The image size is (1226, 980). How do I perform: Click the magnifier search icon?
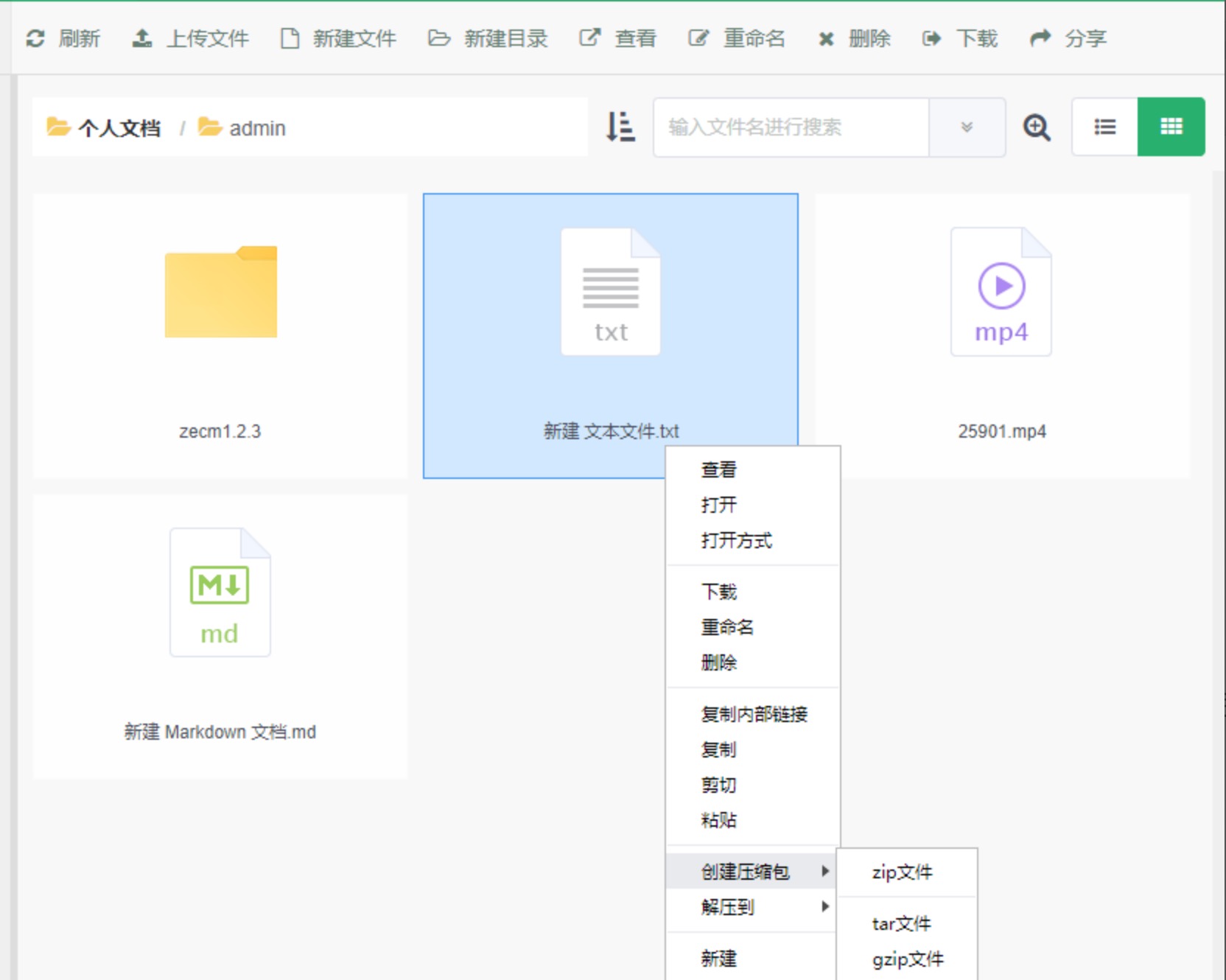pos(1037,127)
